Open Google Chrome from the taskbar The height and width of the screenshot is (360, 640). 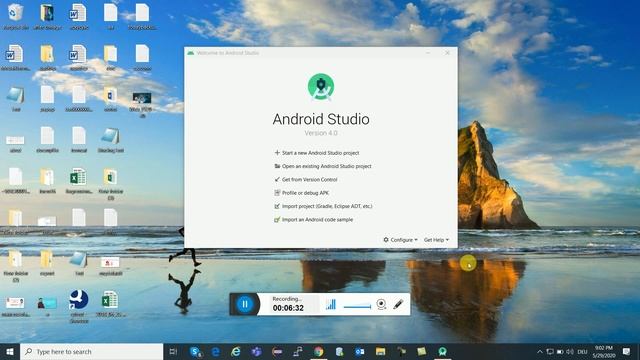point(318,351)
